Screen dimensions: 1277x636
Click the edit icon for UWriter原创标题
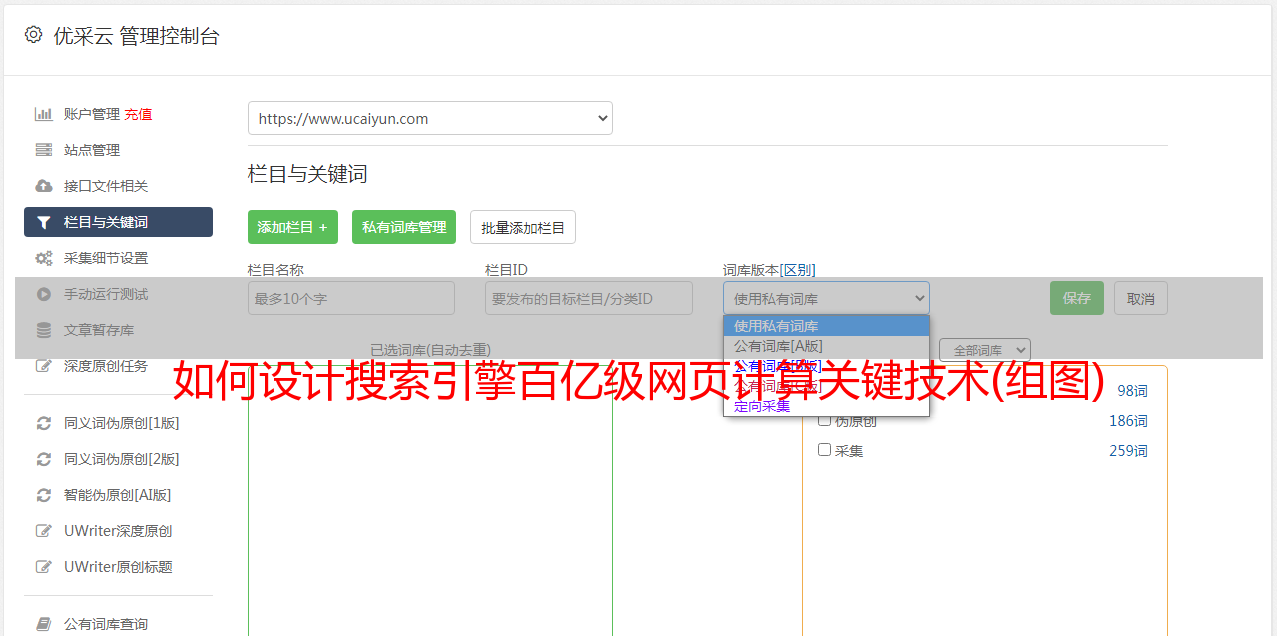(x=43, y=567)
